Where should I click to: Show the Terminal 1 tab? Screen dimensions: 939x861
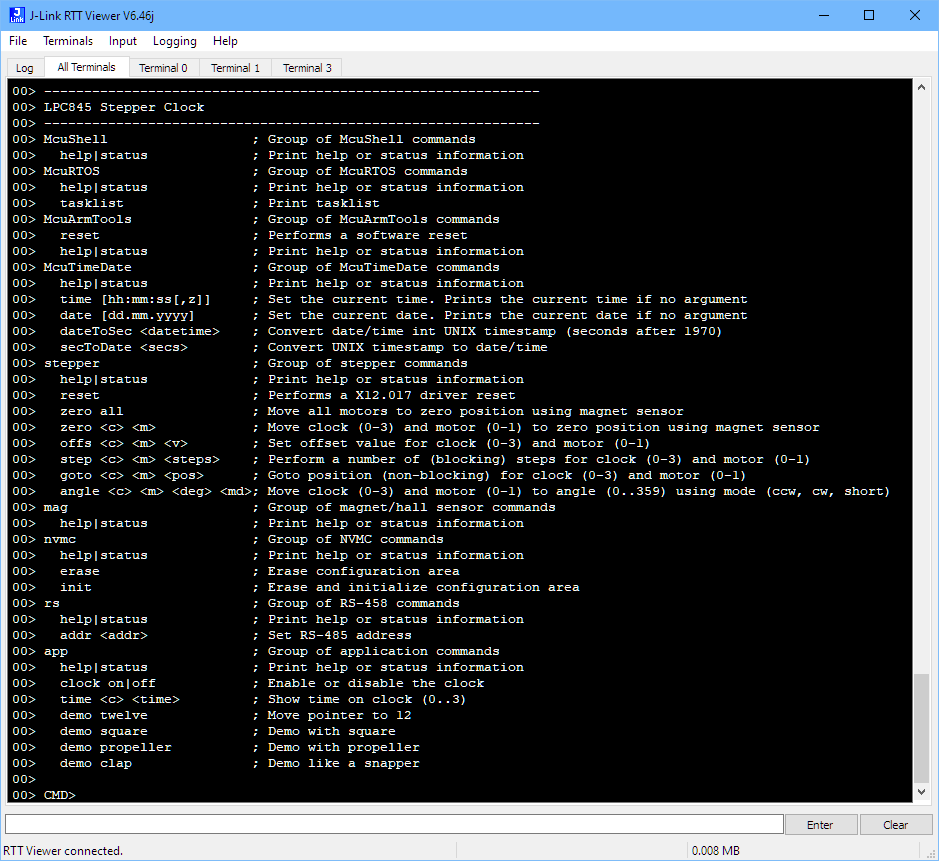point(235,68)
